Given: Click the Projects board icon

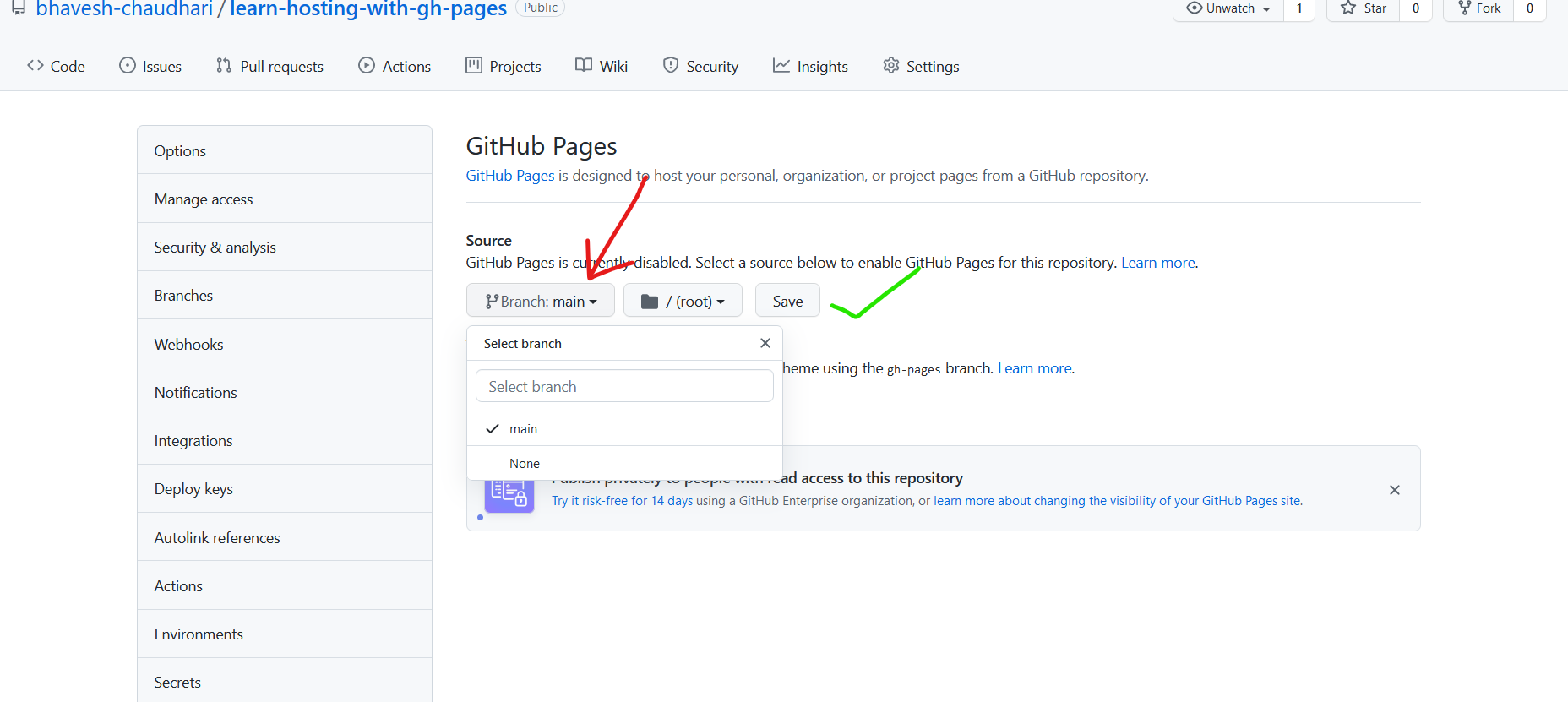Looking at the screenshot, I should [x=474, y=65].
